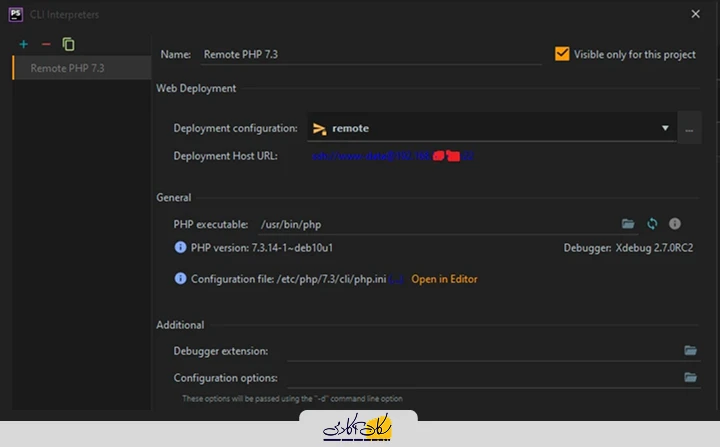The image size is (720, 447).
Task: Focus the PHP executable path field
Action: pos(430,224)
